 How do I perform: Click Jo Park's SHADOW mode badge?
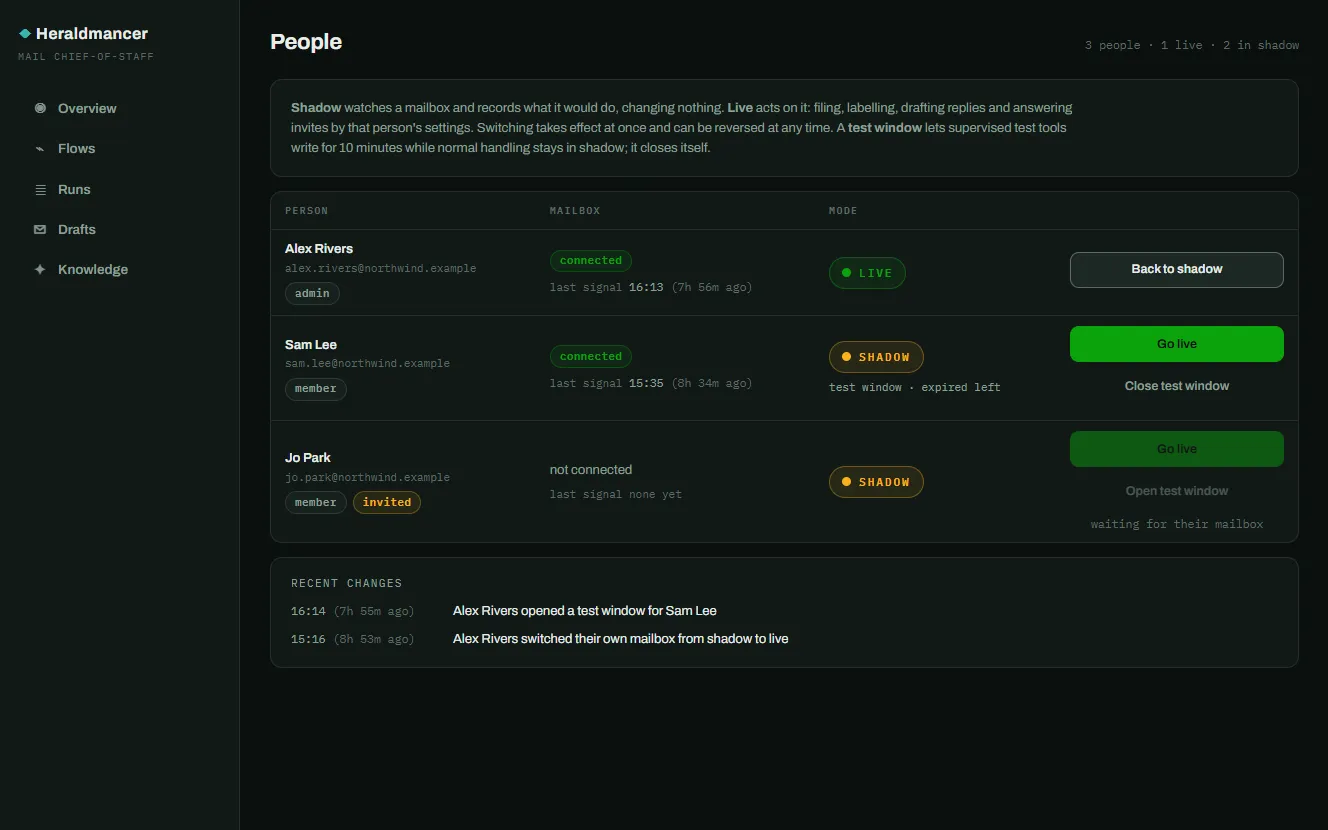pyautogui.click(x=876, y=482)
